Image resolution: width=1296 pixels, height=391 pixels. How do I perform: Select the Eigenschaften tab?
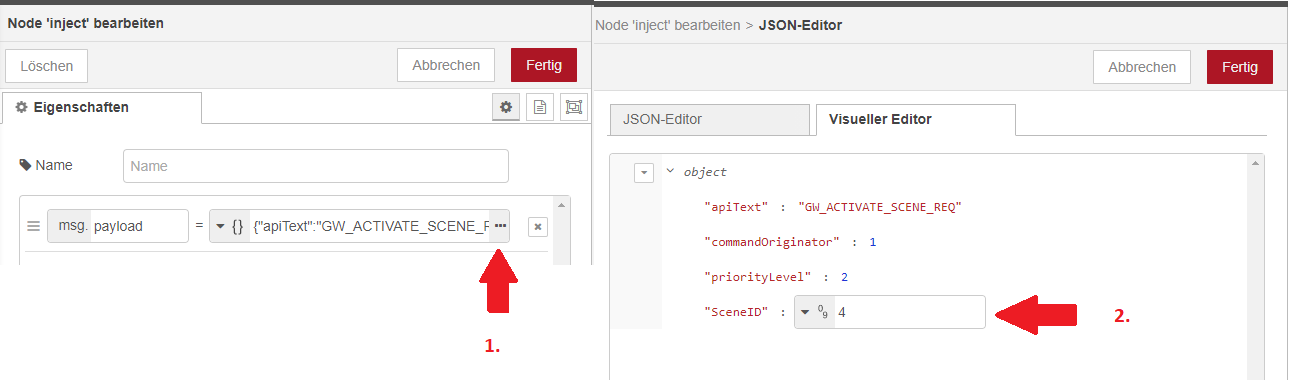click(102, 107)
